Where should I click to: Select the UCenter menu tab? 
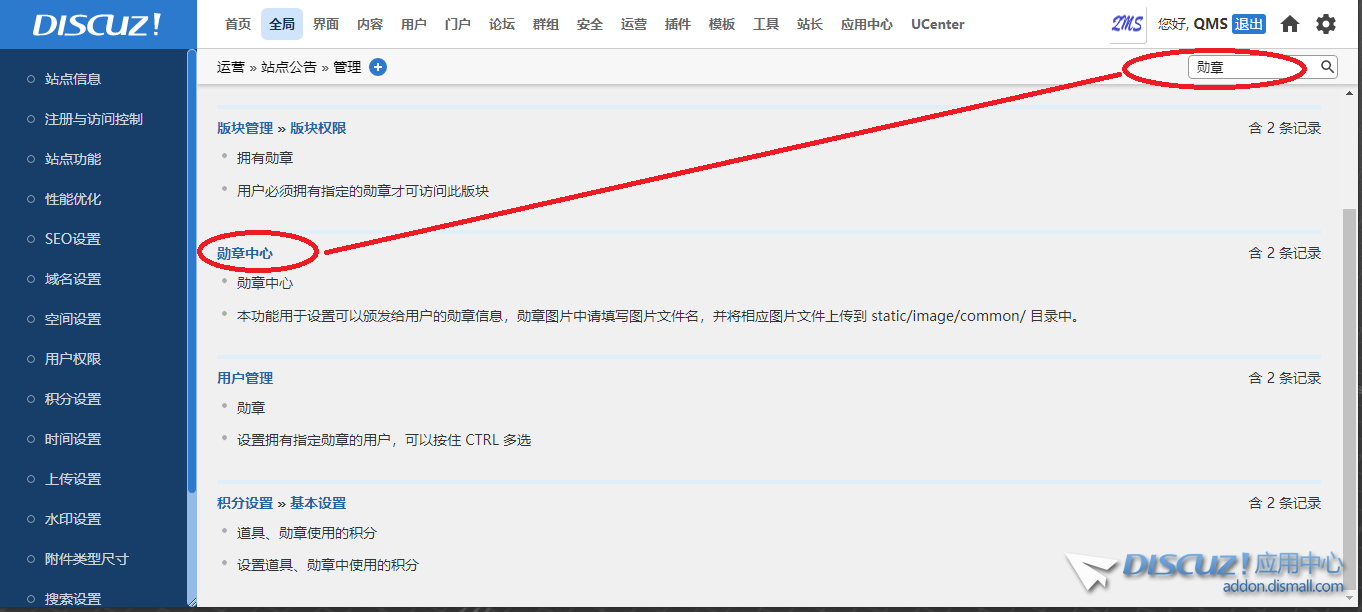[937, 24]
